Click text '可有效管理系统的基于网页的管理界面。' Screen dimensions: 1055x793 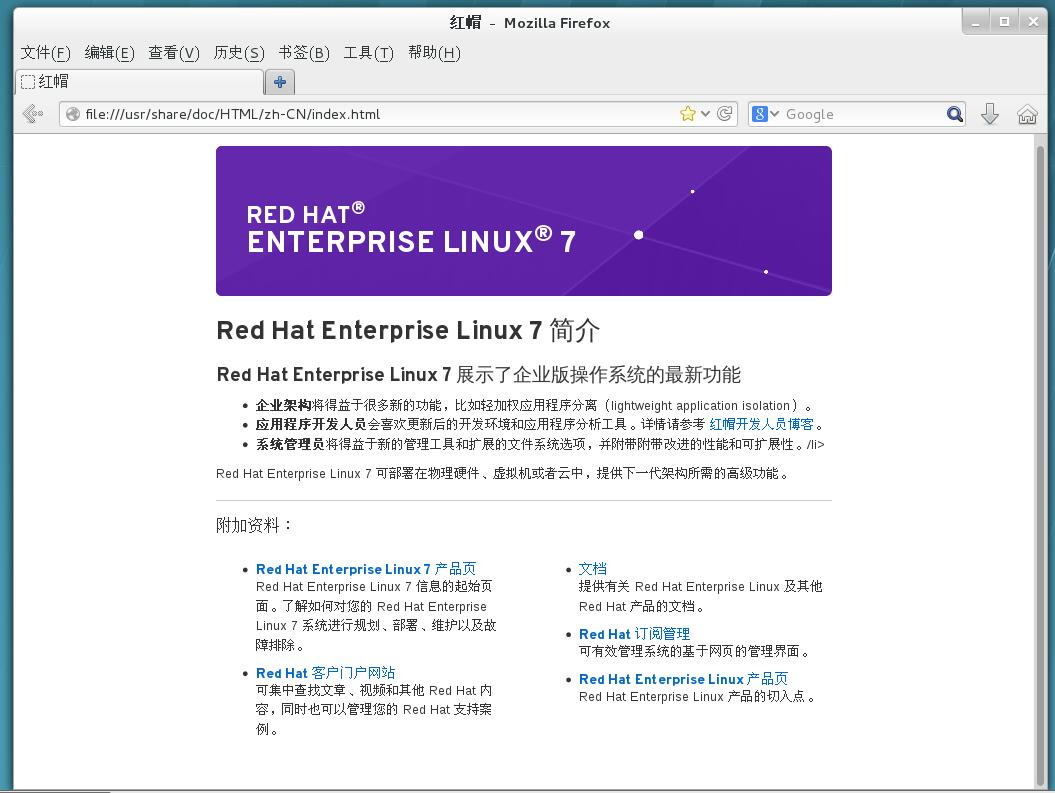pyautogui.click(x=695, y=652)
